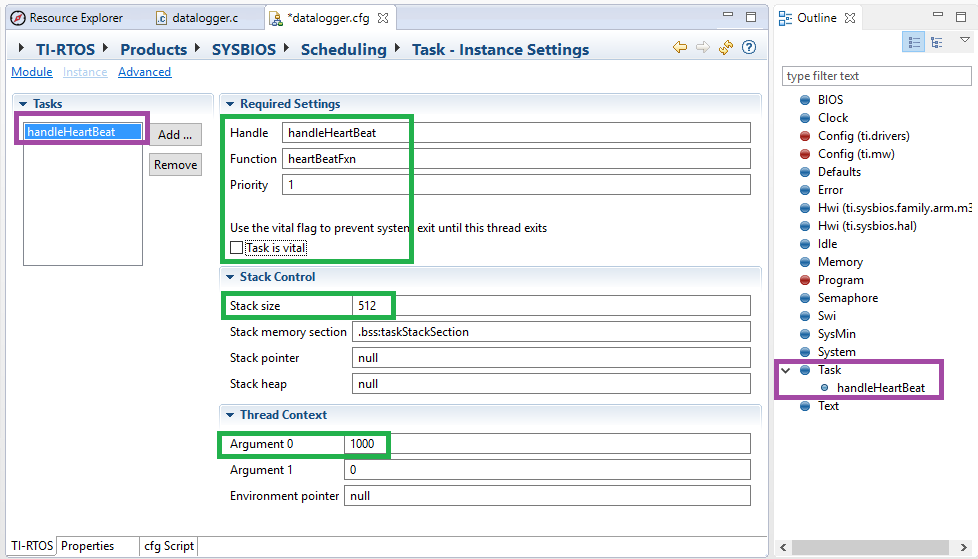This screenshot has height=559, width=978.
Task: Collapse the Stack Control section
Action: pyautogui.click(x=229, y=277)
